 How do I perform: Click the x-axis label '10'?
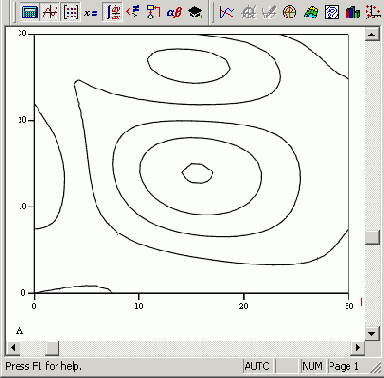pos(139,306)
